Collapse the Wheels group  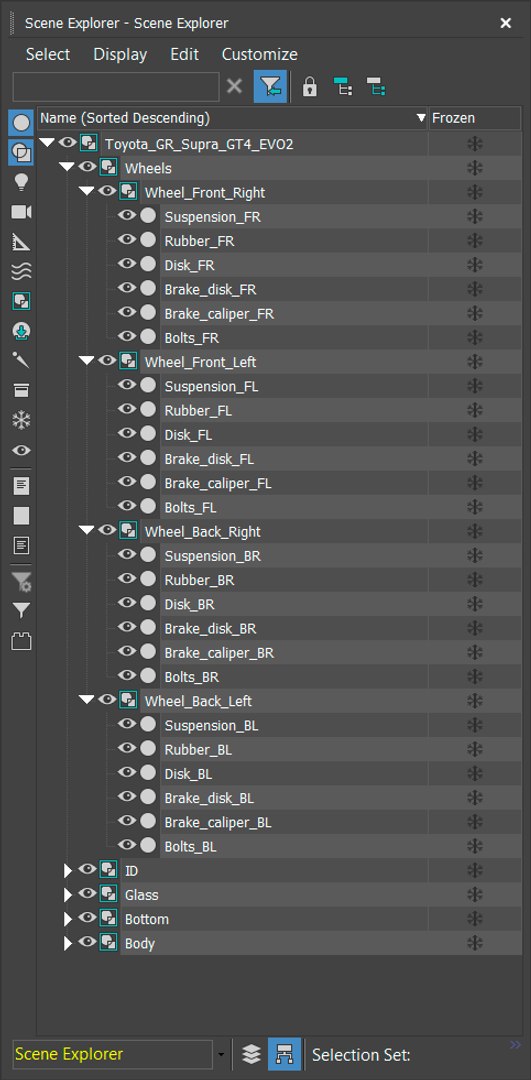coord(67,167)
